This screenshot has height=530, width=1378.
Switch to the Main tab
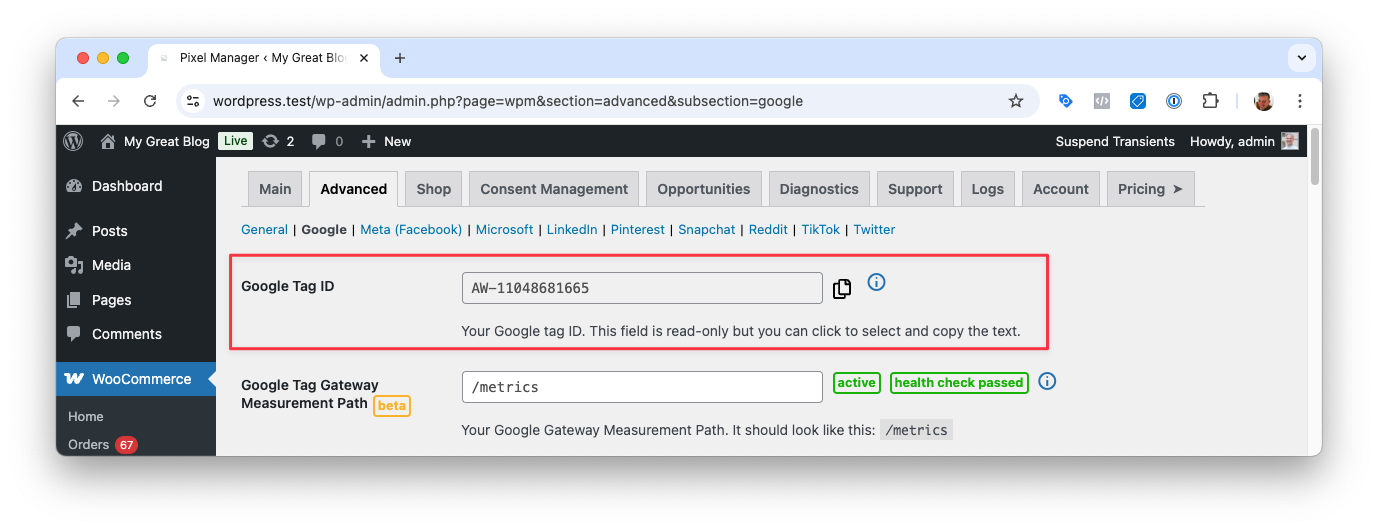(x=275, y=189)
